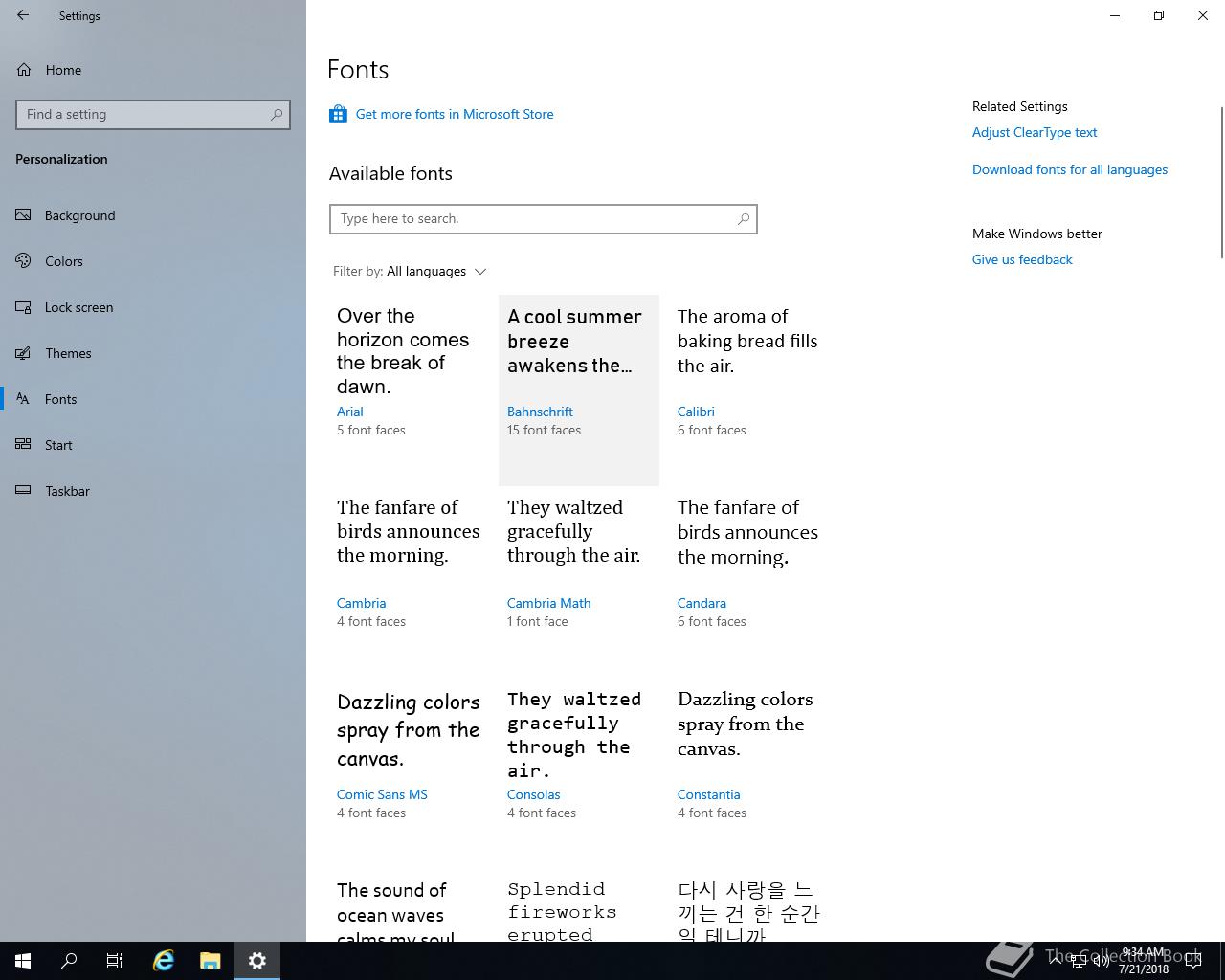Get more fonts in Microsoft Store
The height and width of the screenshot is (980, 1225).
(455, 114)
